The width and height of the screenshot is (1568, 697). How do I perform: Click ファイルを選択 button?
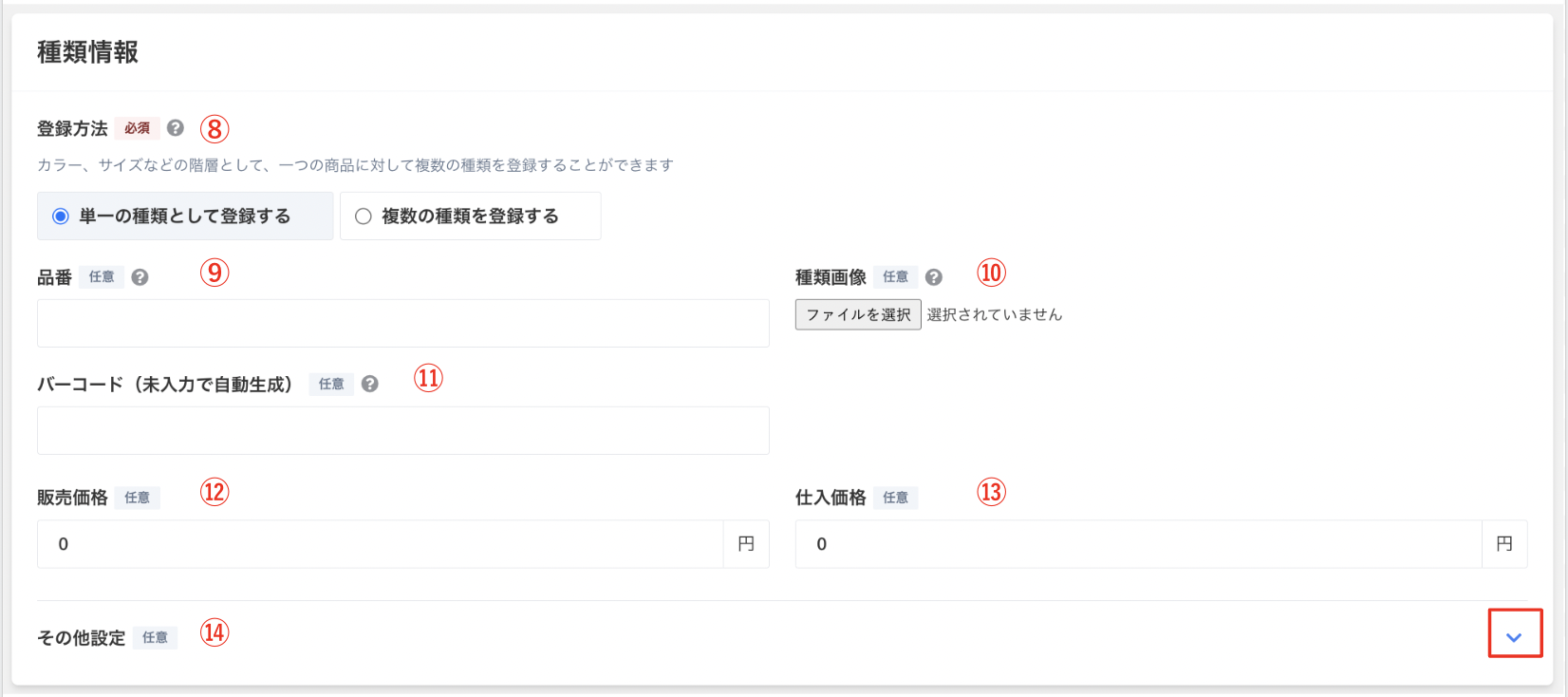click(x=858, y=314)
